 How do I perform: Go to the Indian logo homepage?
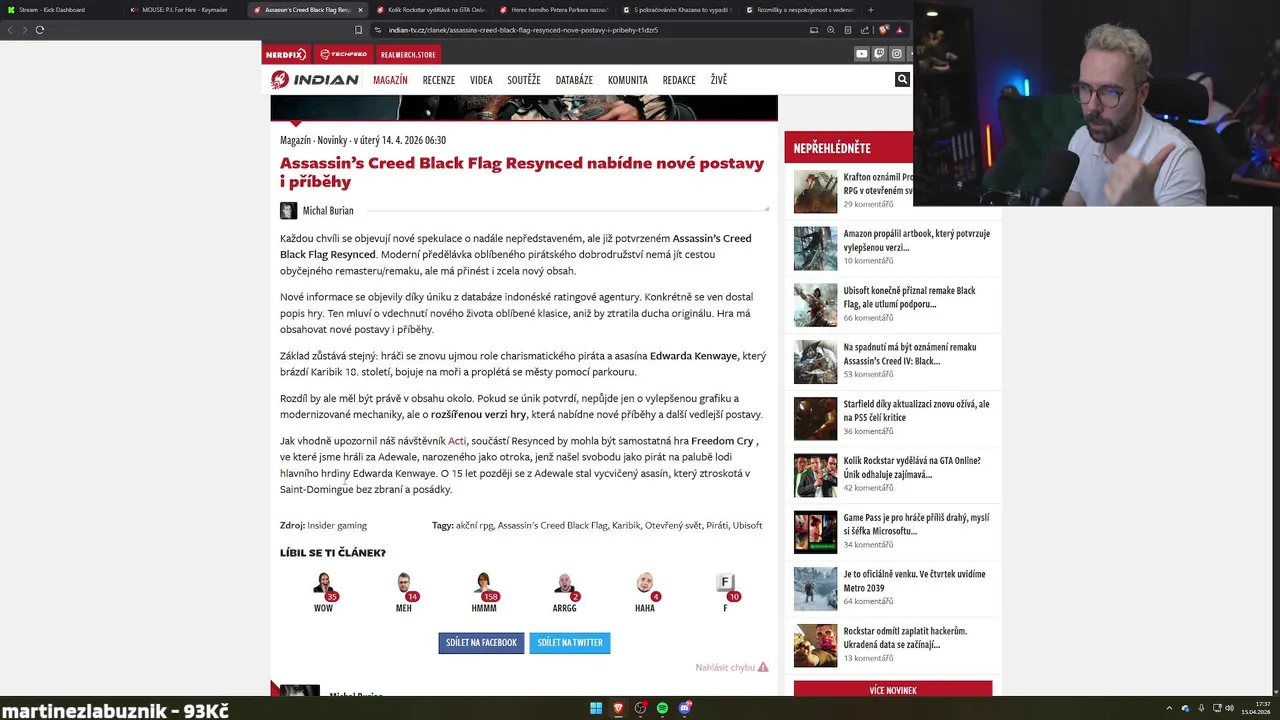pyautogui.click(x=315, y=80)
